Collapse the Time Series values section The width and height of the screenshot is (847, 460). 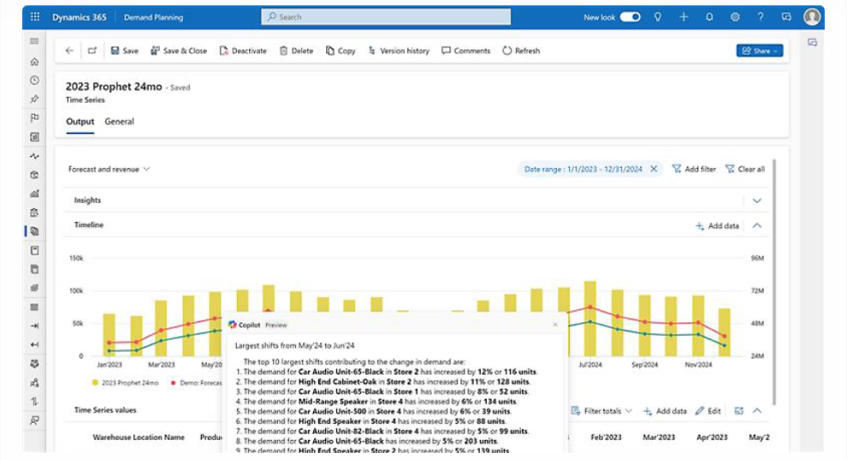[757, 411]
